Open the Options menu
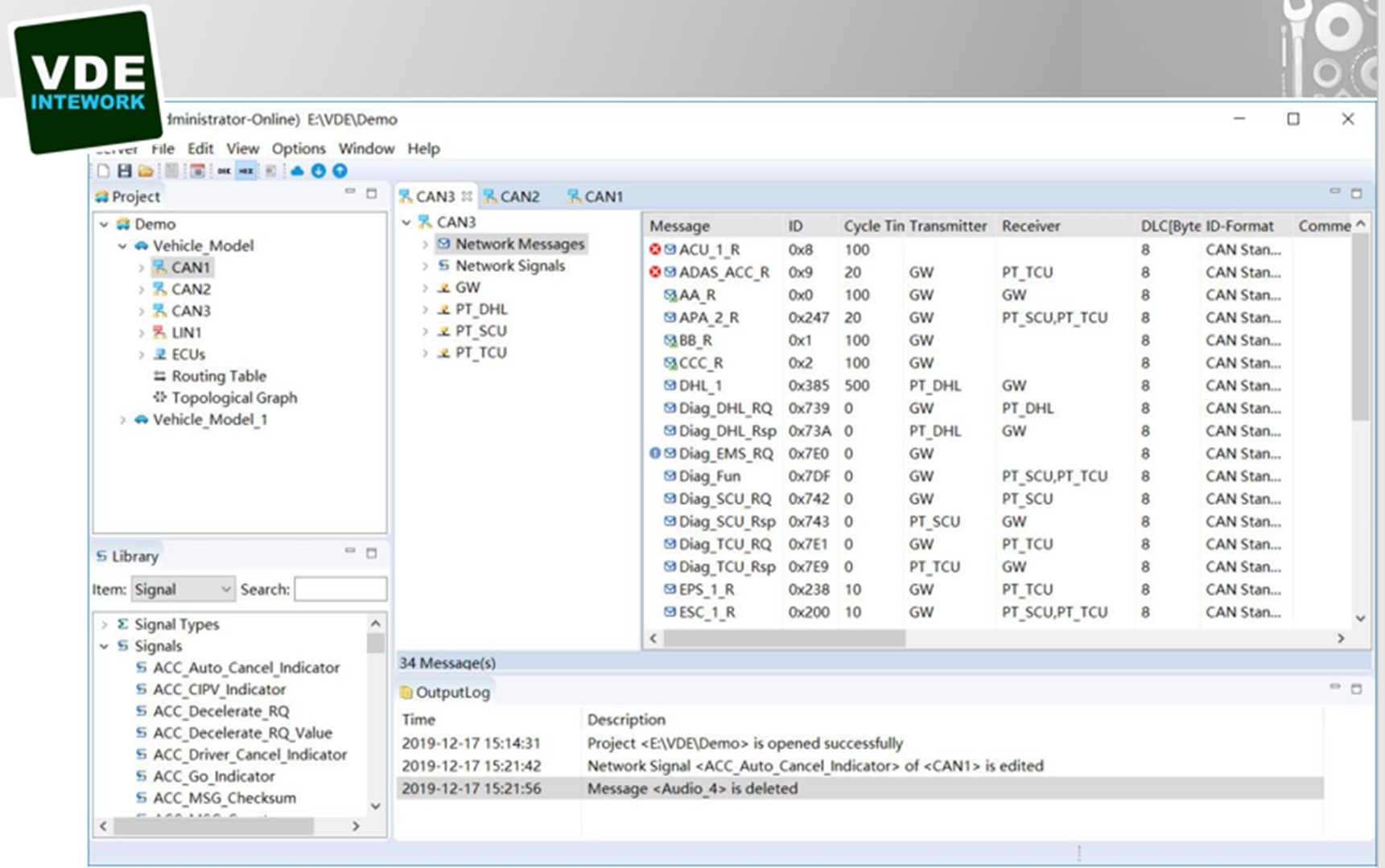The height and width of the screenshot is (868, 1385). click(299, 149)
